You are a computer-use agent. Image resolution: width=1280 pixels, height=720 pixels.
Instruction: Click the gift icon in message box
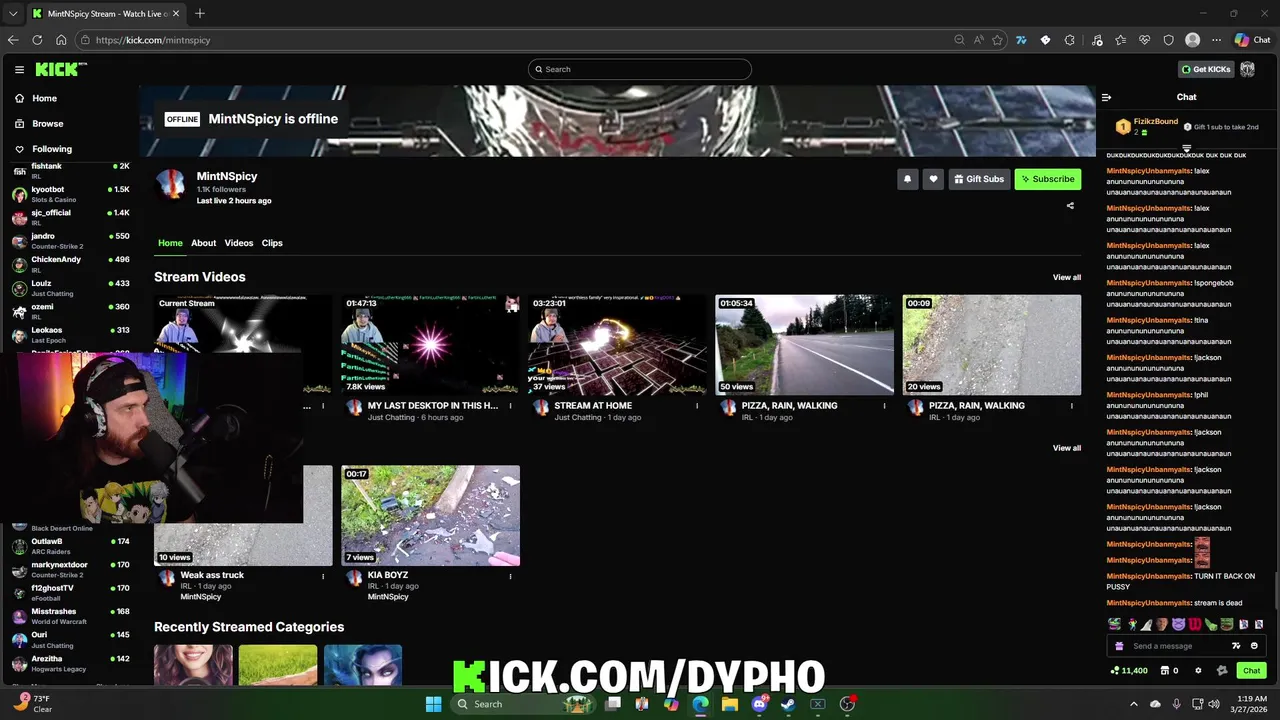tap(1119, 646)
